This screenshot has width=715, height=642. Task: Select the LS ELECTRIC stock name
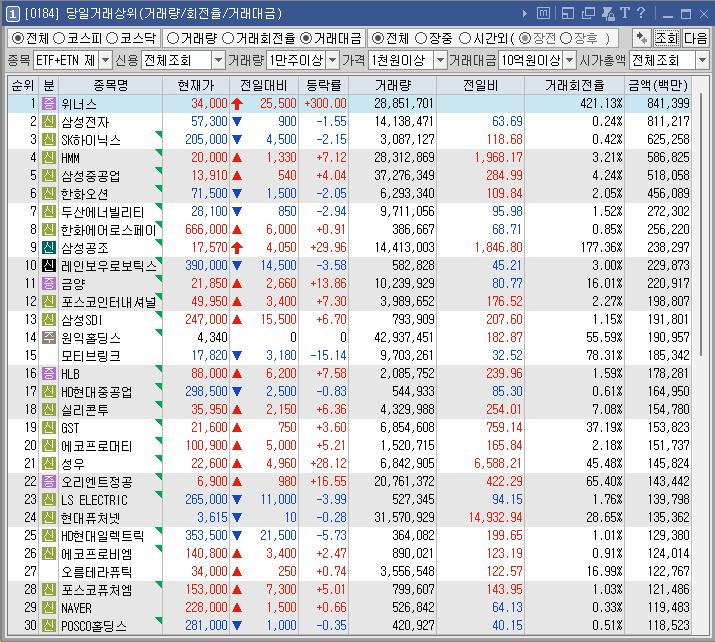pos(94,500)
